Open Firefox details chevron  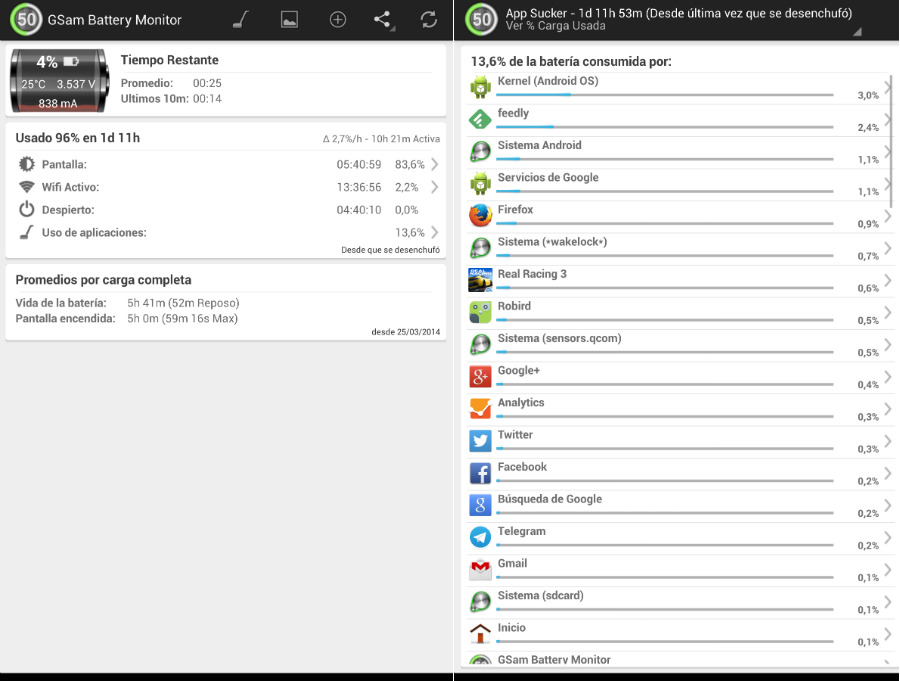point(888,216)
